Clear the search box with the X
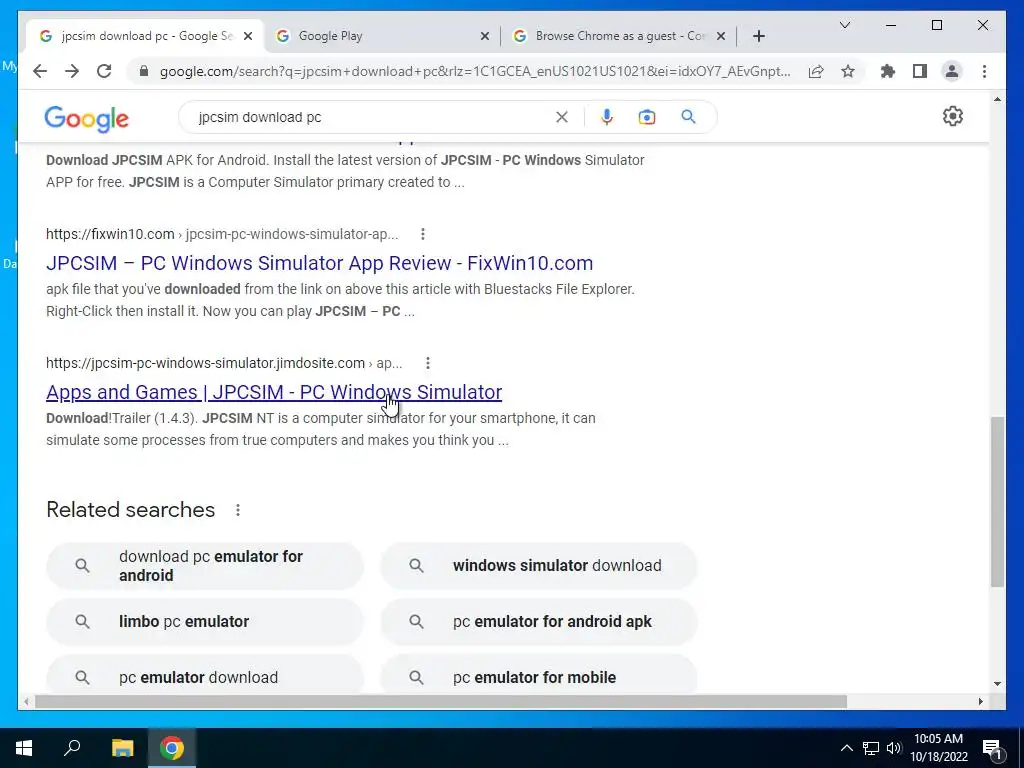Screen dimensions: 1024x768 [x=562, y=117]
